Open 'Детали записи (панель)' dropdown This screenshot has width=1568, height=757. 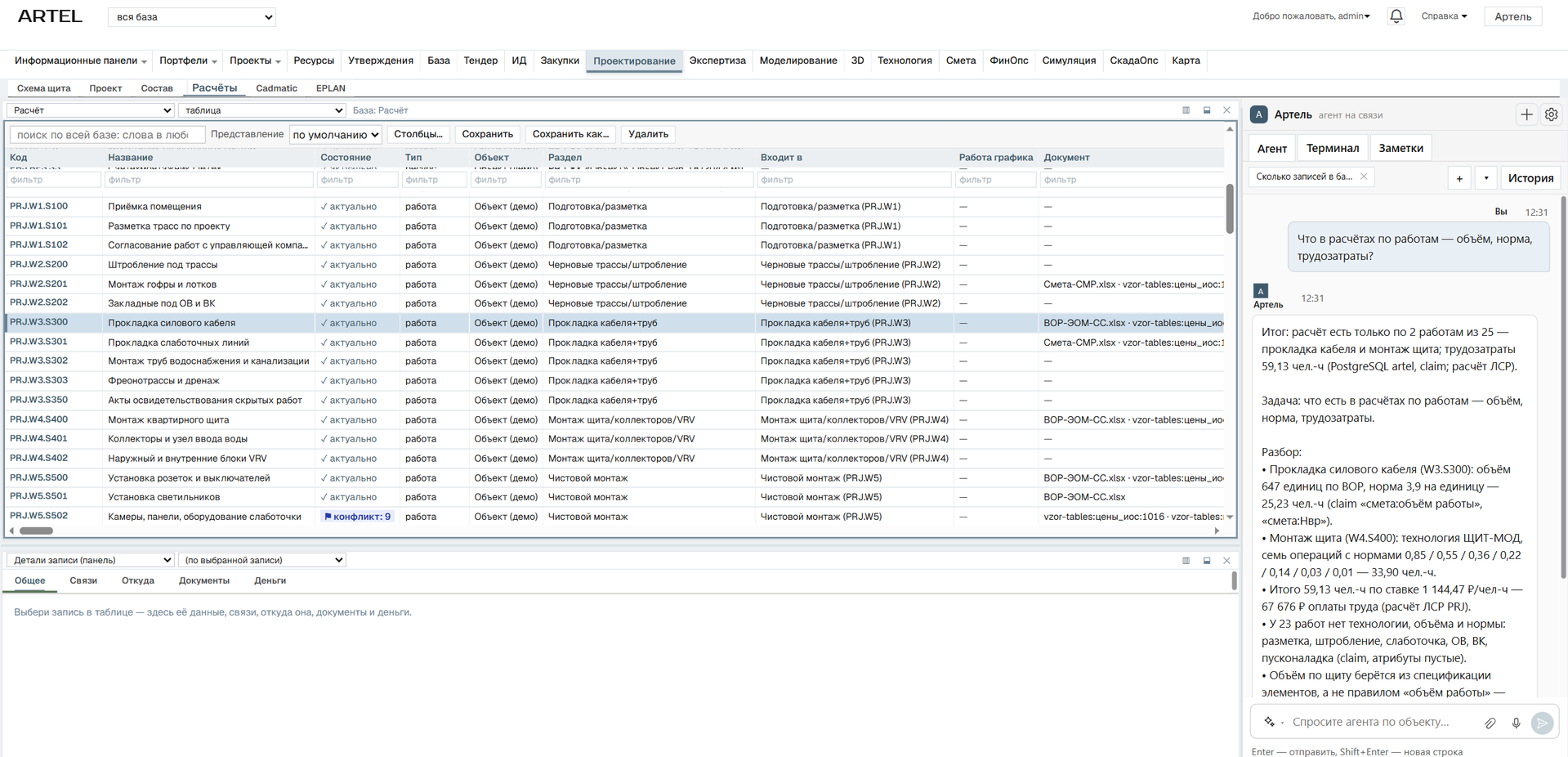point(91,560)
